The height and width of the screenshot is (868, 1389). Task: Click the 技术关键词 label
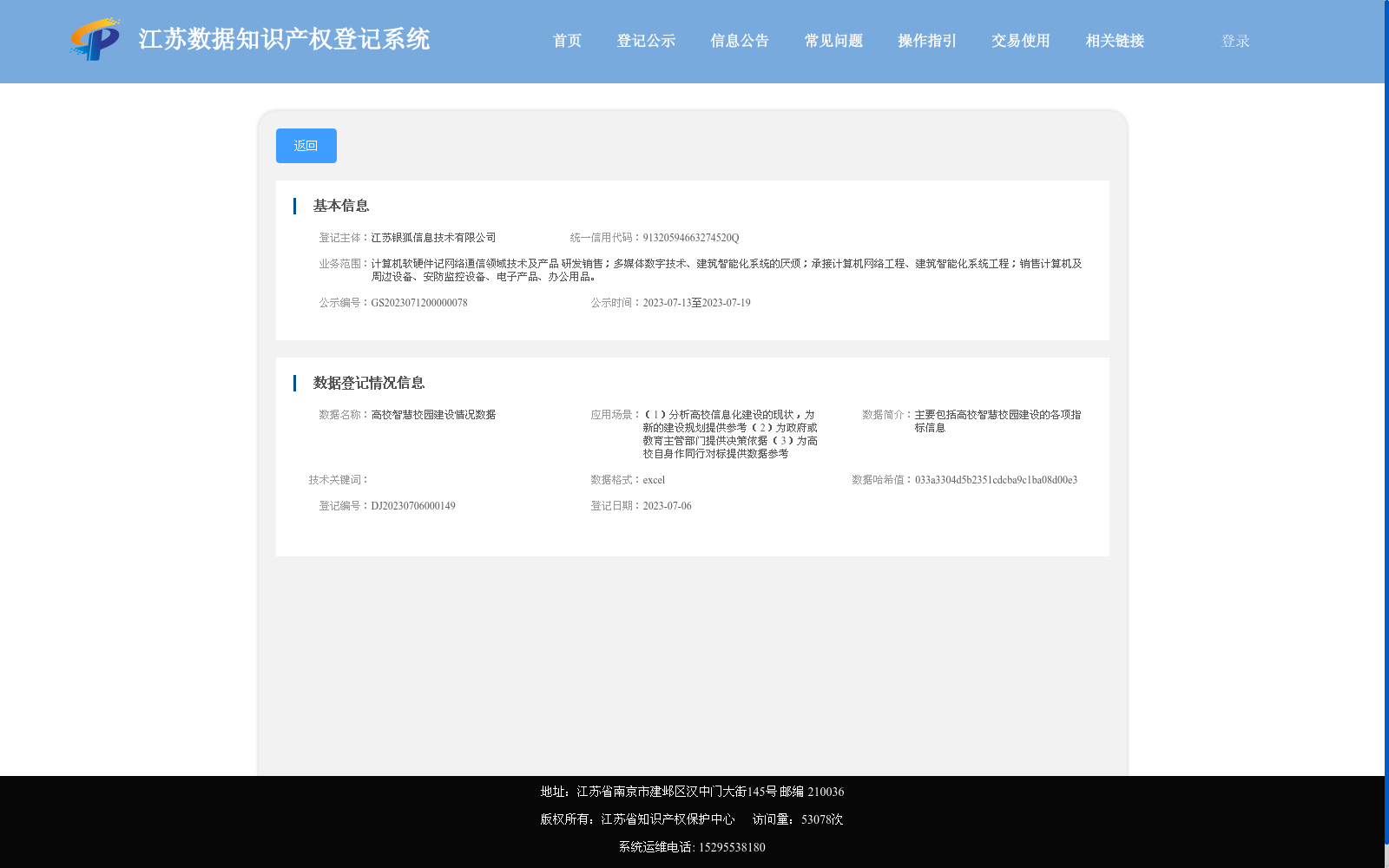[339, 480]
